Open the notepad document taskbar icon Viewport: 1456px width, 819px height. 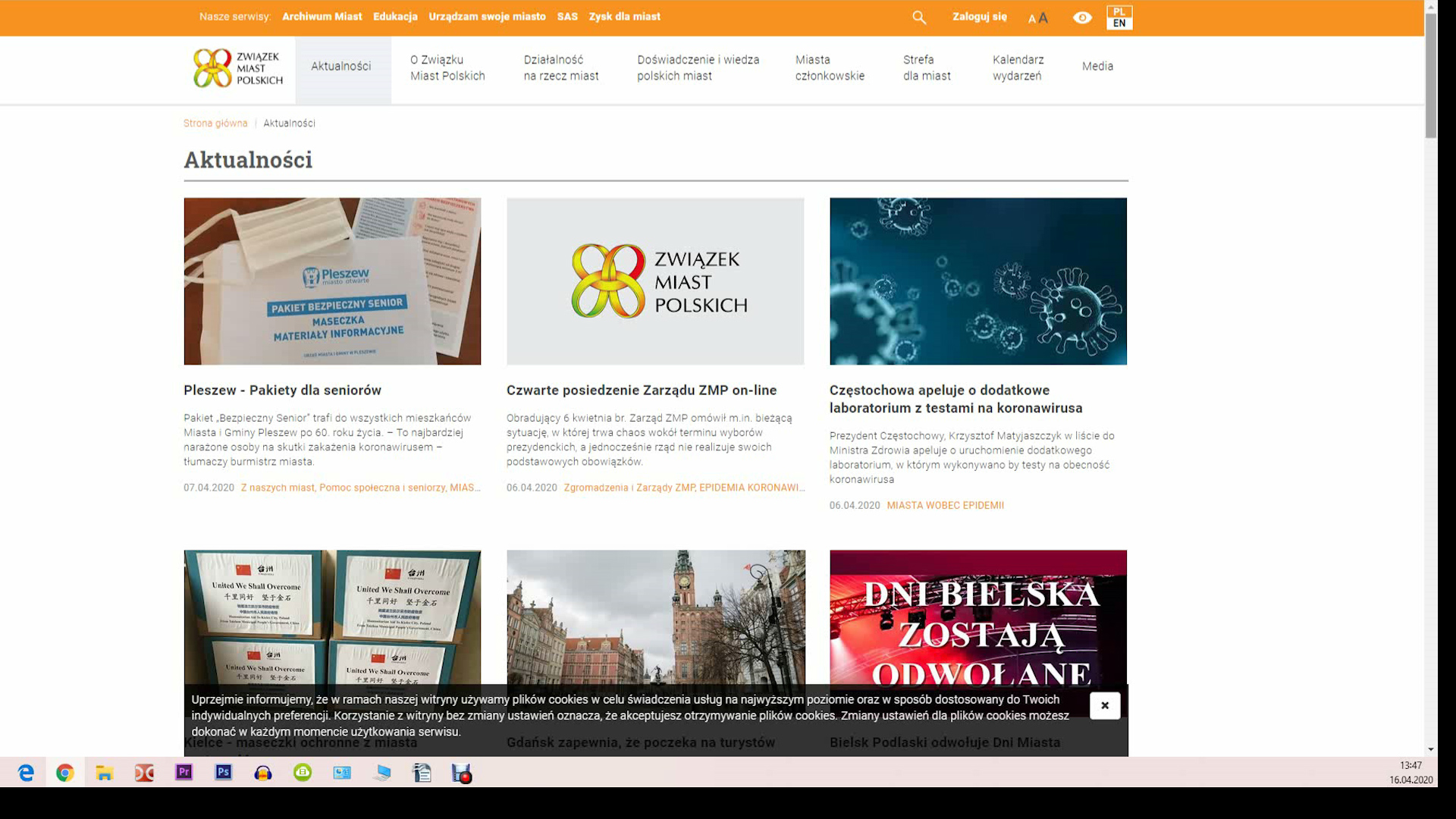[x=422, y=773]
